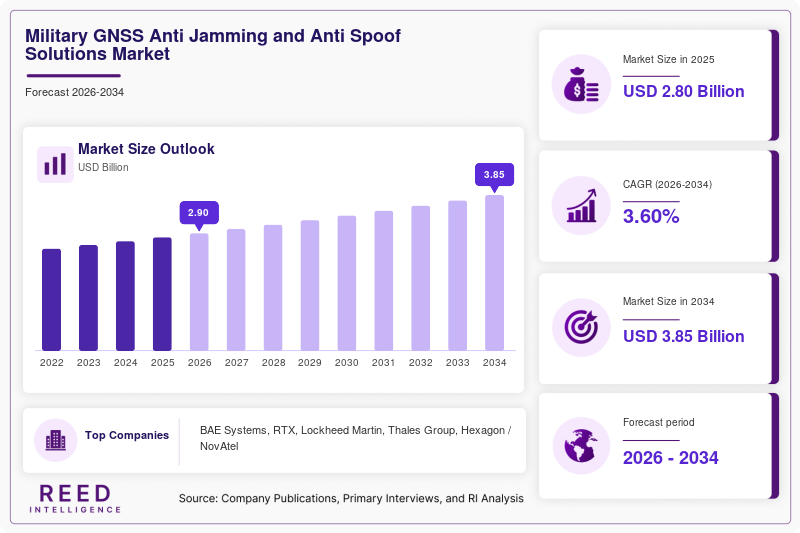
Task: Click the globe icon beside Forecast period
Action: [581, 446]
